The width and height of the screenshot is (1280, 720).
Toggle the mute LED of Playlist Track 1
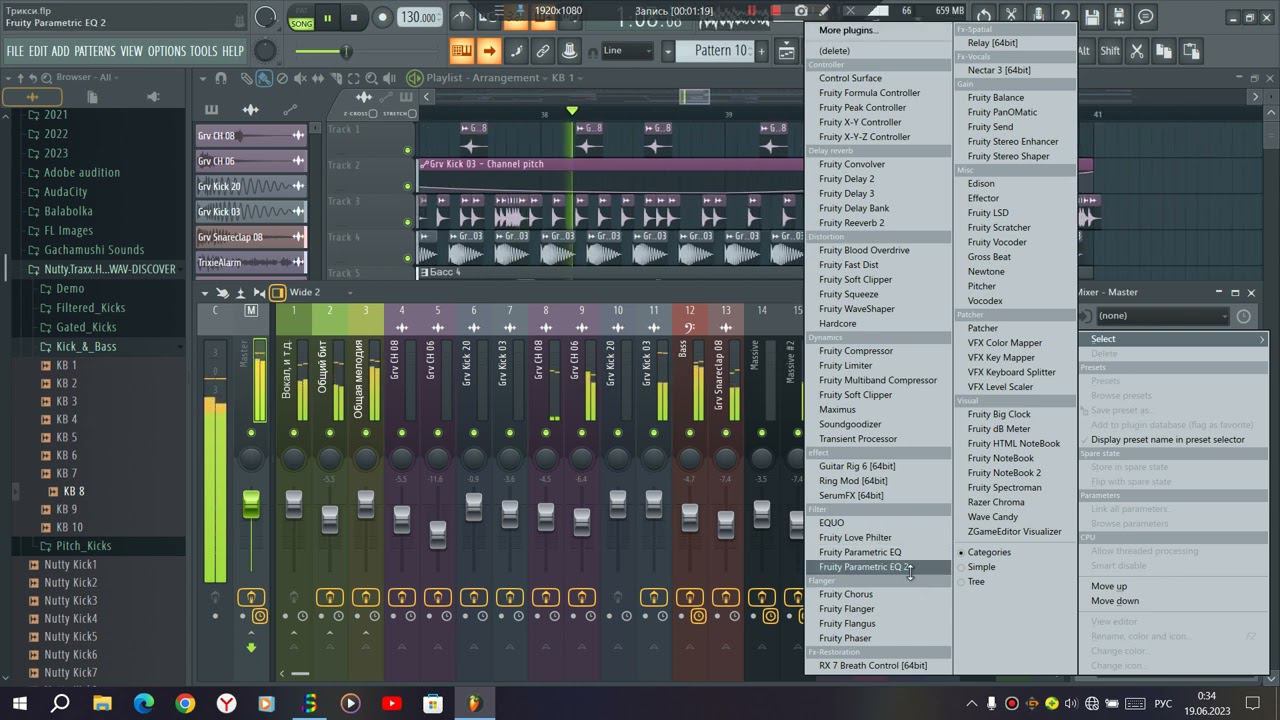(407, 151)
